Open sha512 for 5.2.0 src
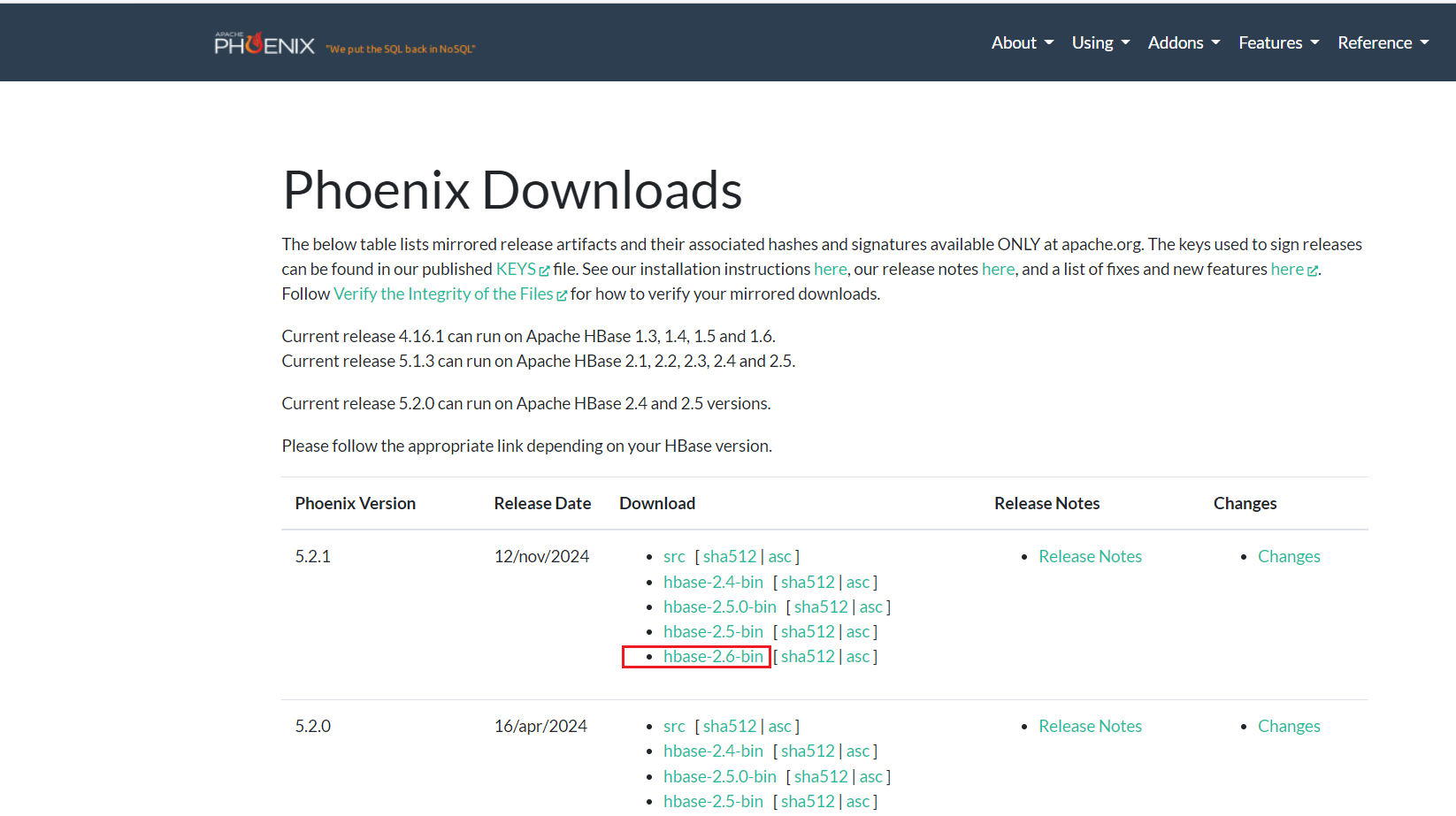 [x=730, y=726]
